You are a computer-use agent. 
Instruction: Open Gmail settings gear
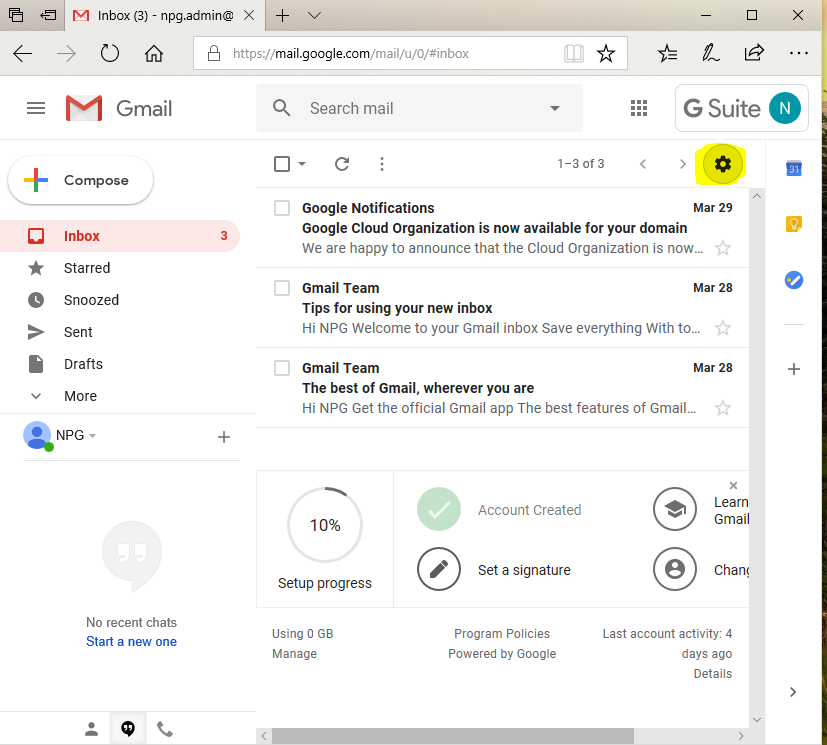[x=723, y=164]
